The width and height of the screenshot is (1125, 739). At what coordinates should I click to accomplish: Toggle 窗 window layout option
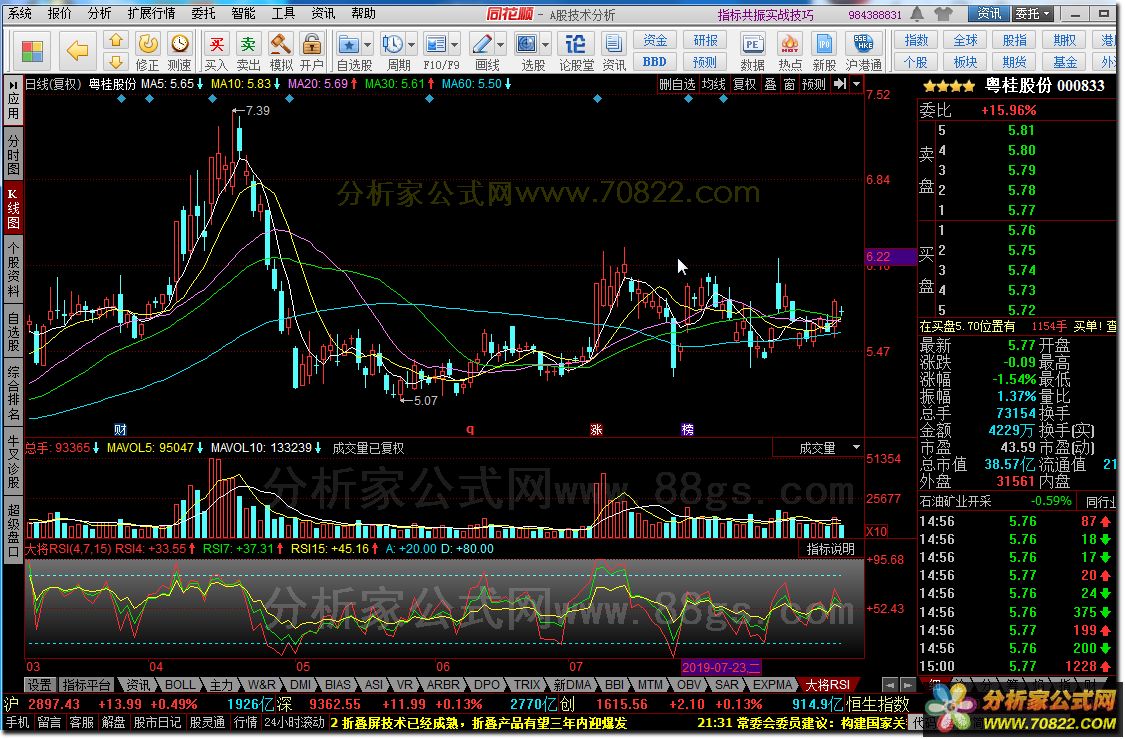click(789, 84)
